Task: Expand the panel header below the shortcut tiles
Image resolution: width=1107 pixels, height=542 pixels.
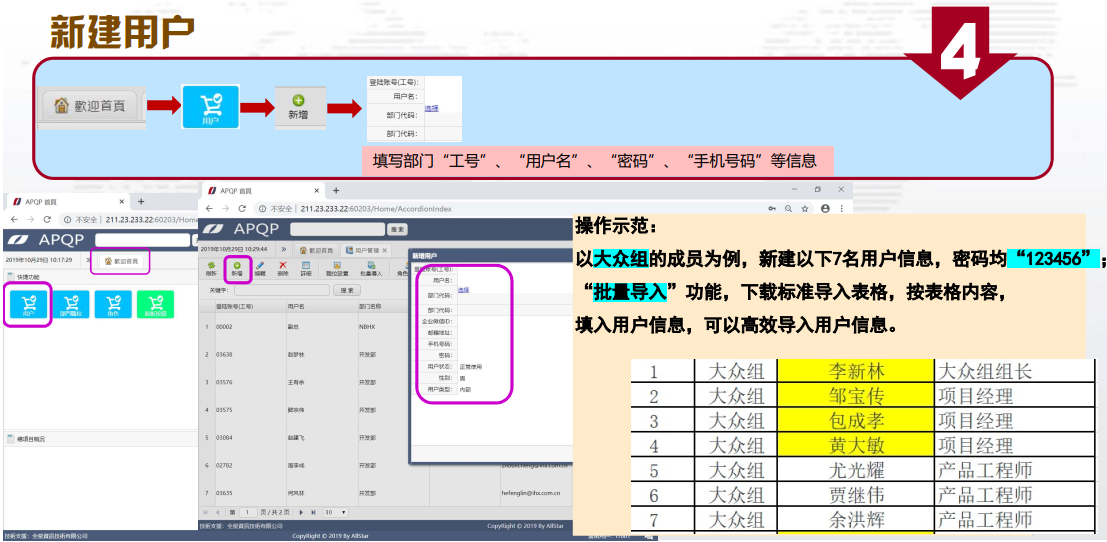Action: [99, 438]
